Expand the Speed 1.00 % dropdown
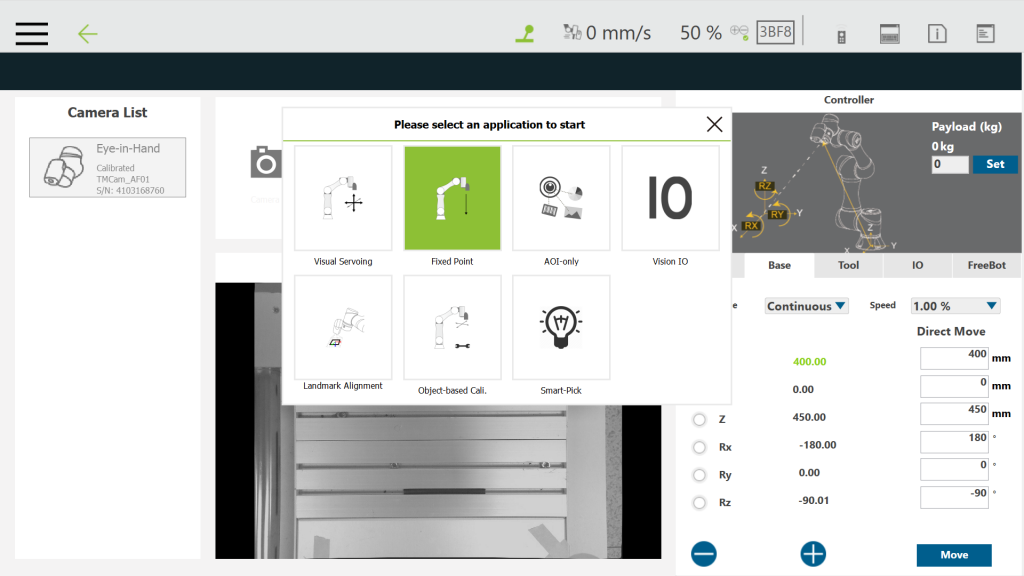Viewport: 1024px width, 576px height. (955, 306)
